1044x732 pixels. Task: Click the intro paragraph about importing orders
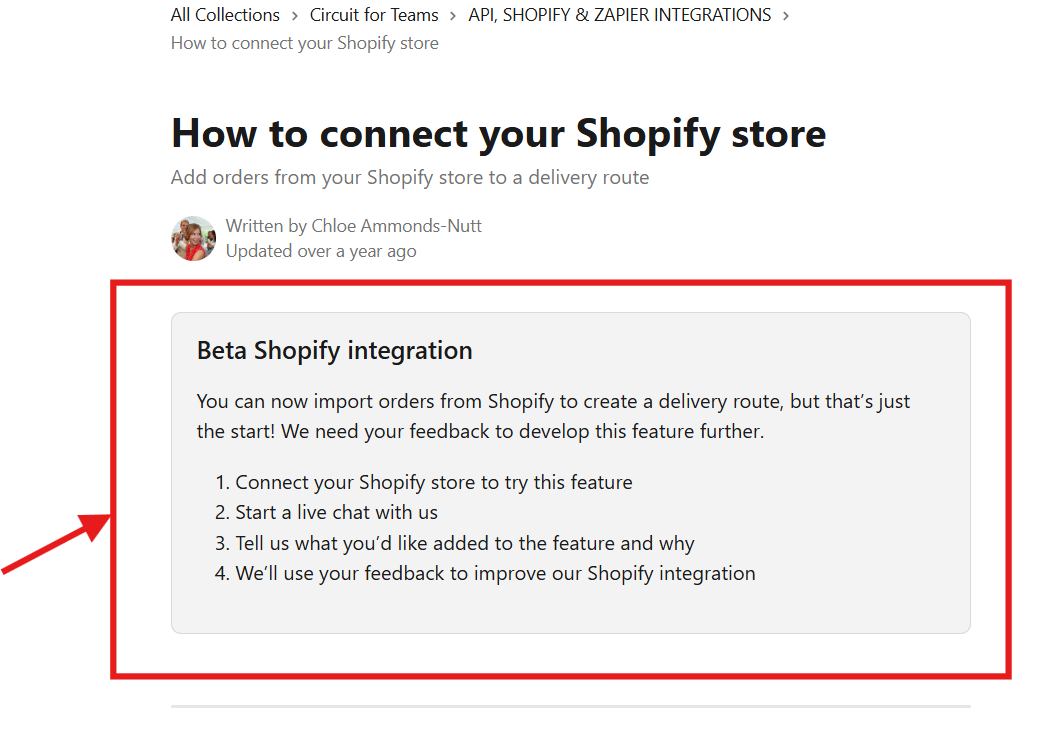[x=553, y=416]
